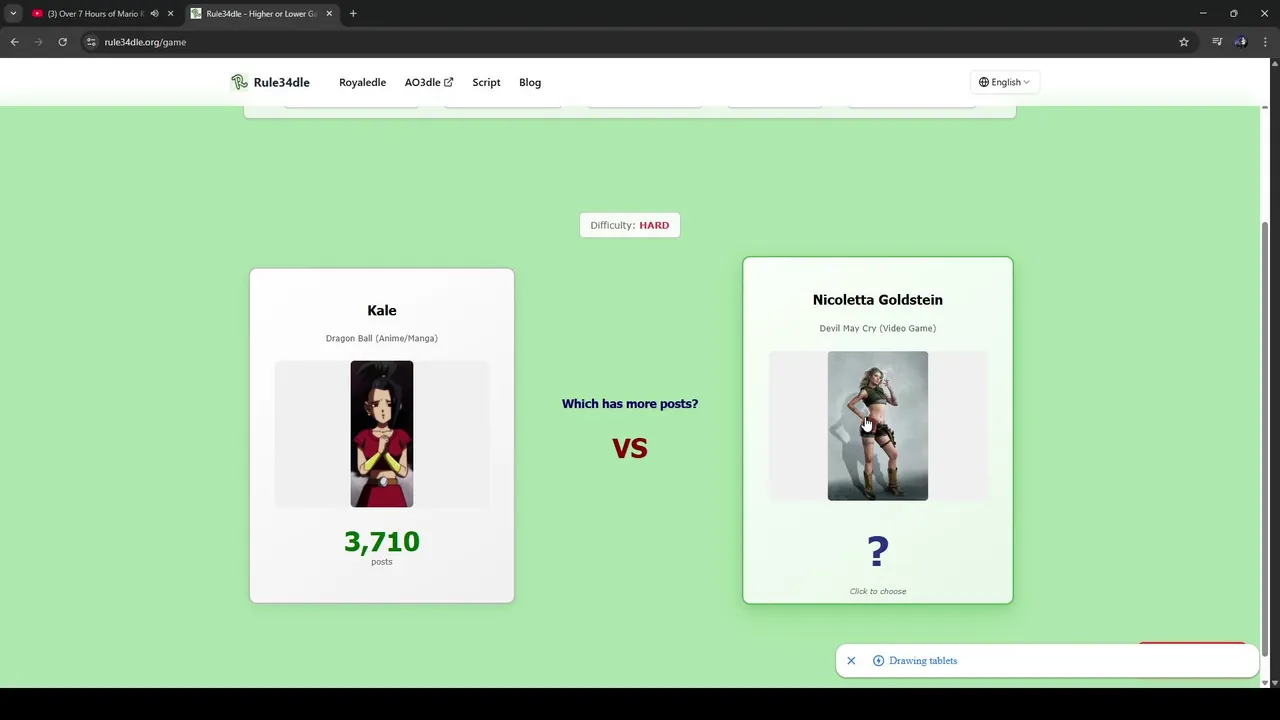Viewport: 1280px width, 720px height.
Task: View site information icon in address bar
Action: (x=91, y=42)
